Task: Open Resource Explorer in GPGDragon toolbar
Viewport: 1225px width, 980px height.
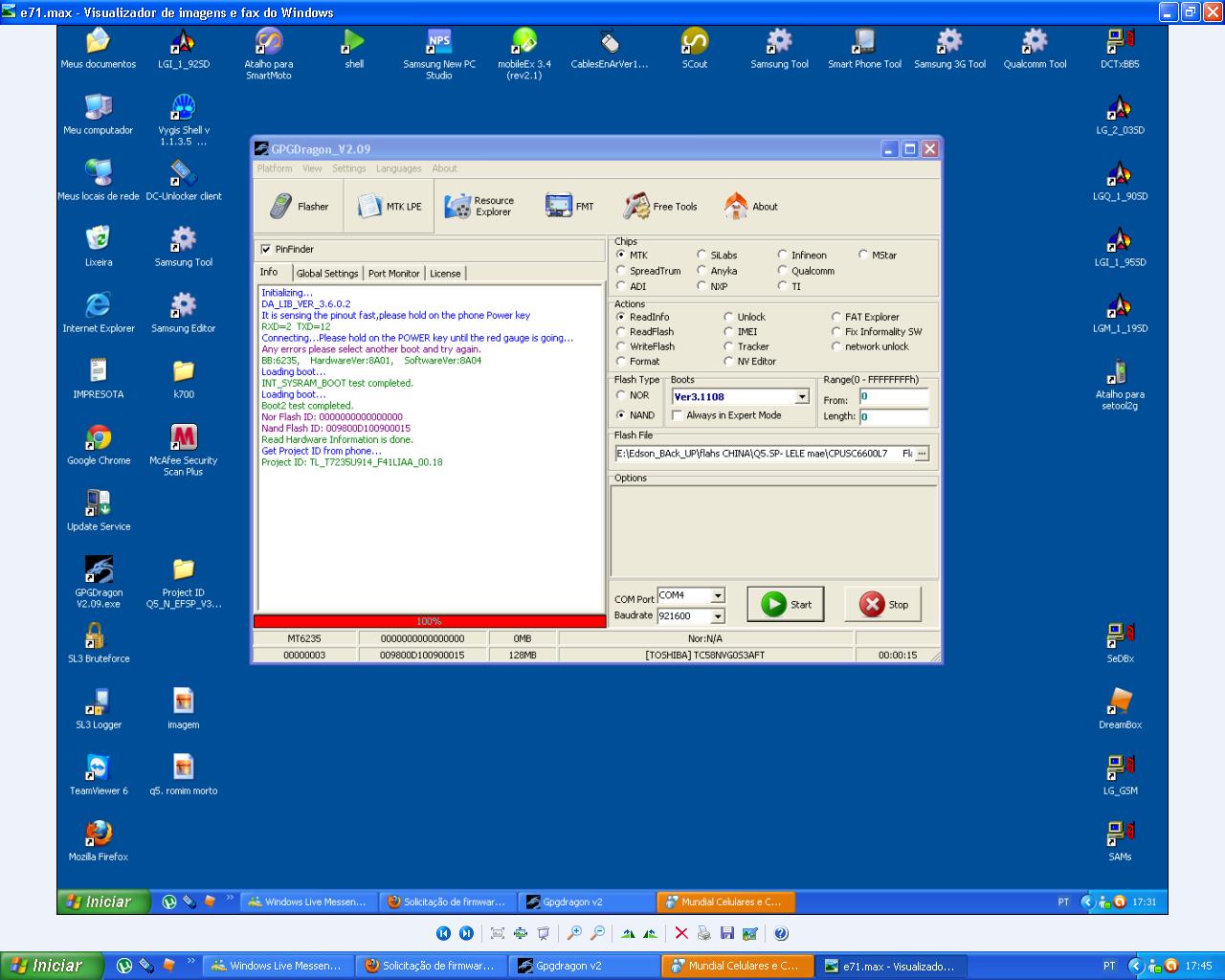Action: coord(480,206)
